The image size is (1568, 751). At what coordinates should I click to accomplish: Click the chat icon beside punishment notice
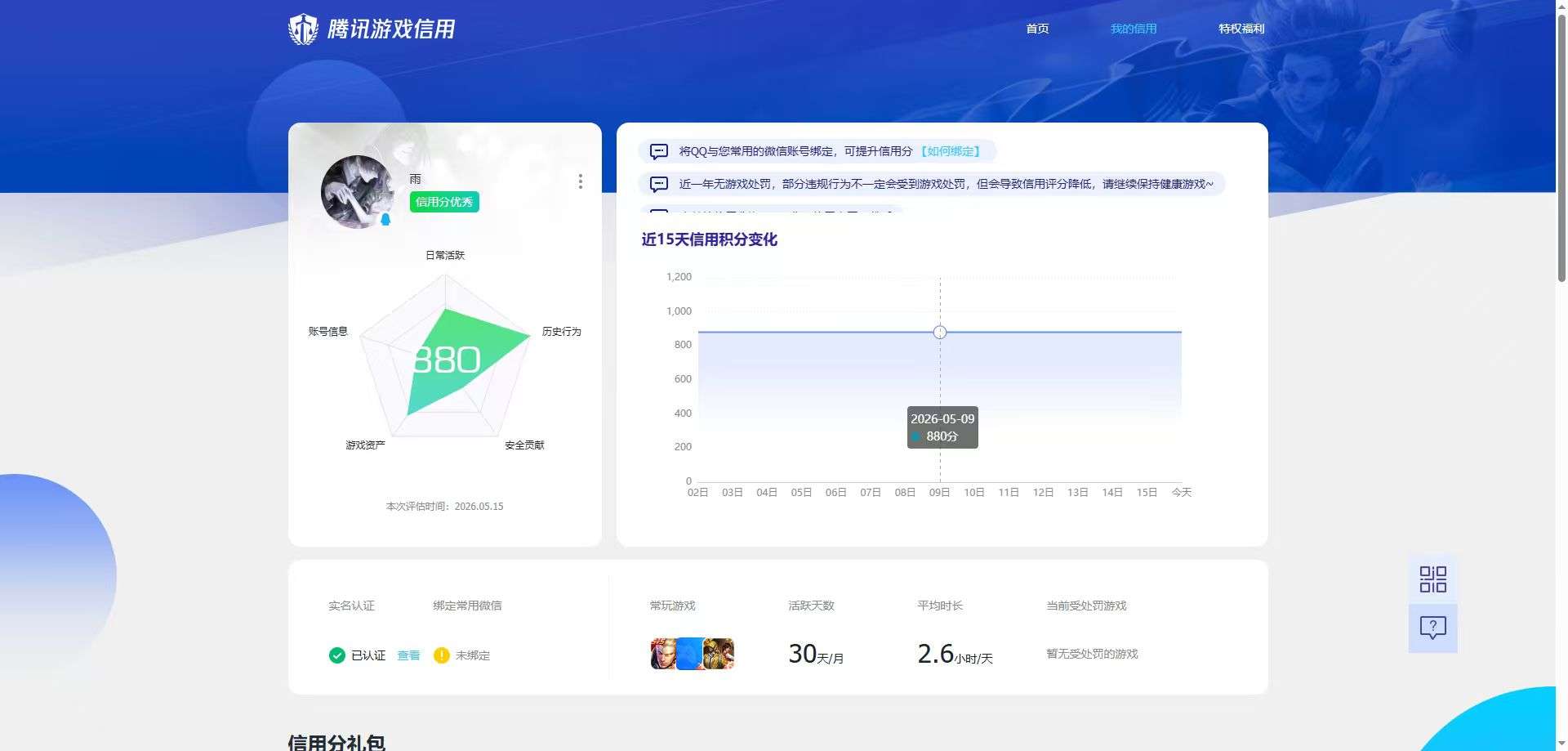pyautogui.click(x=659, y=184)
